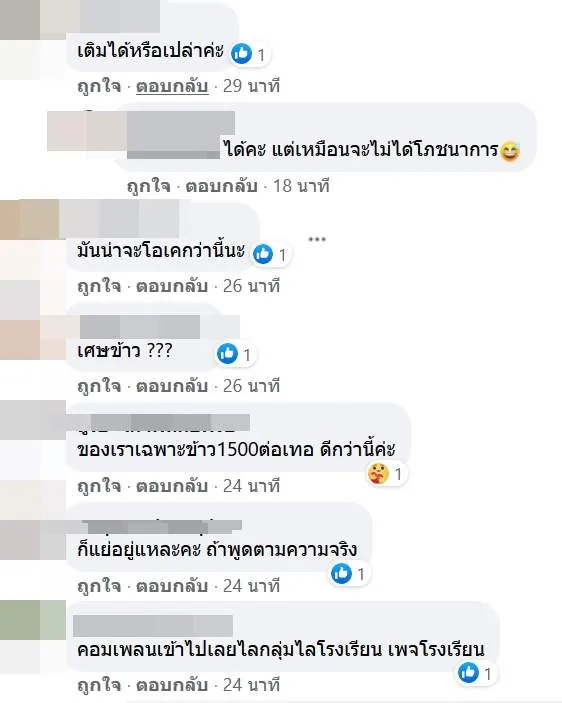Open the blurred commenter name above 'เศษข้าว ???'
Viewport: 562px width, 703px height.
(140, 327)
